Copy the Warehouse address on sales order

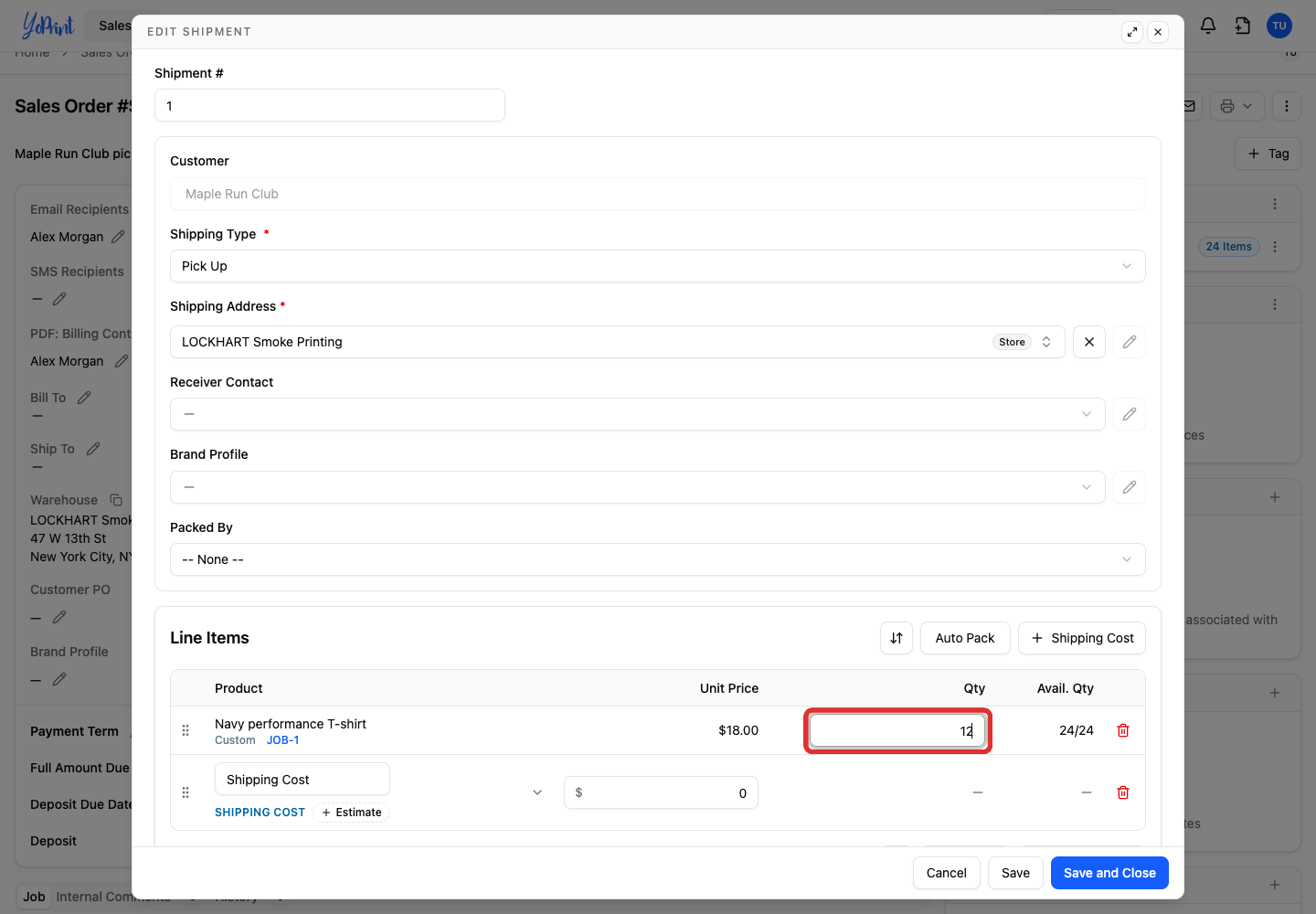pyautogui.click(x=116, y=500)
